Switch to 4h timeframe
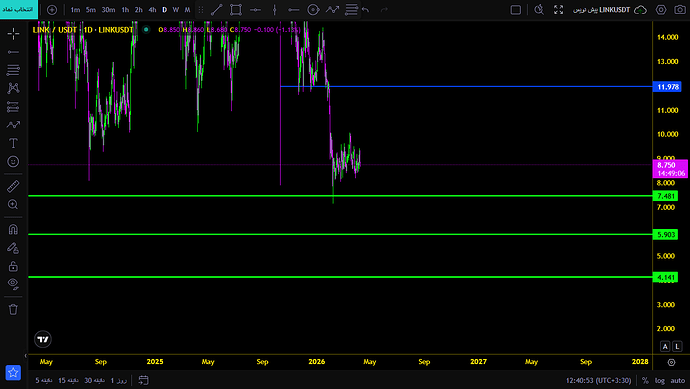The image size is (690, 389). click(x=152, y=10)
